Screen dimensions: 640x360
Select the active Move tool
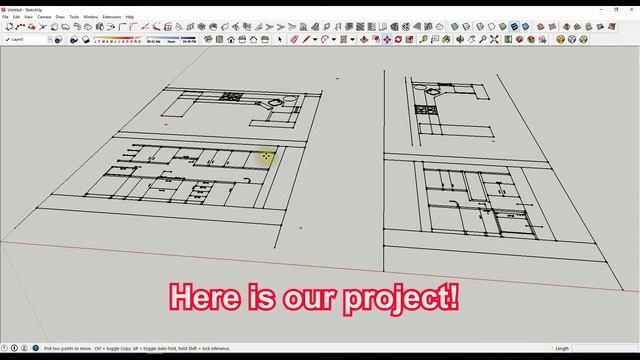387,40
